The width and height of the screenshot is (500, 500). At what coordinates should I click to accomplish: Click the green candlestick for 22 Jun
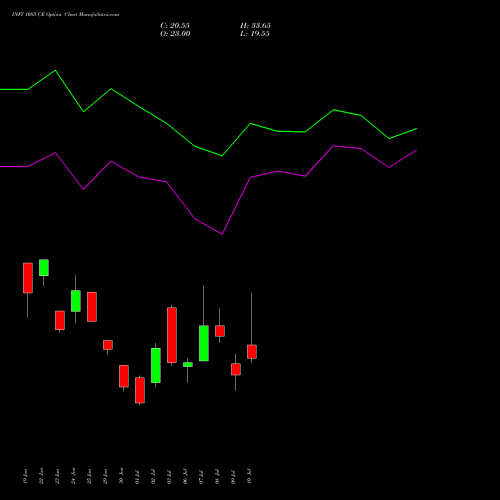[44, 268]
